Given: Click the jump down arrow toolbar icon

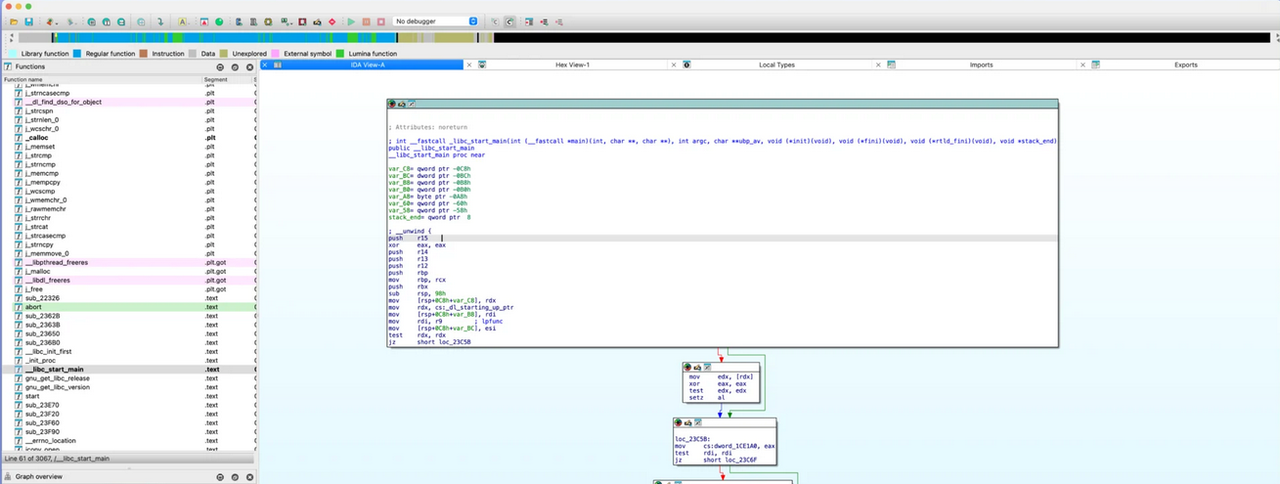Looking at the screenshot, I should pos(160,21).
